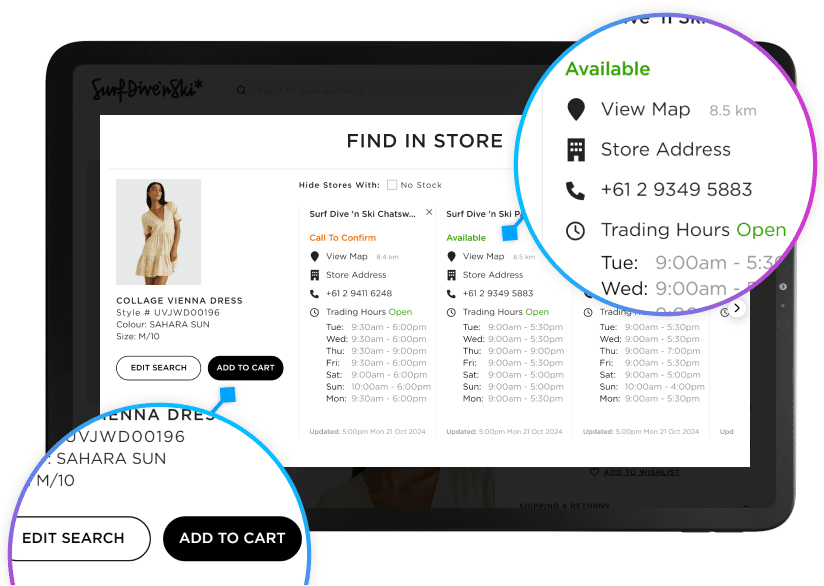This screenshot has width=824, height=586.
Task: Show the next stores with the right chevron
Action: click(737, 308)
